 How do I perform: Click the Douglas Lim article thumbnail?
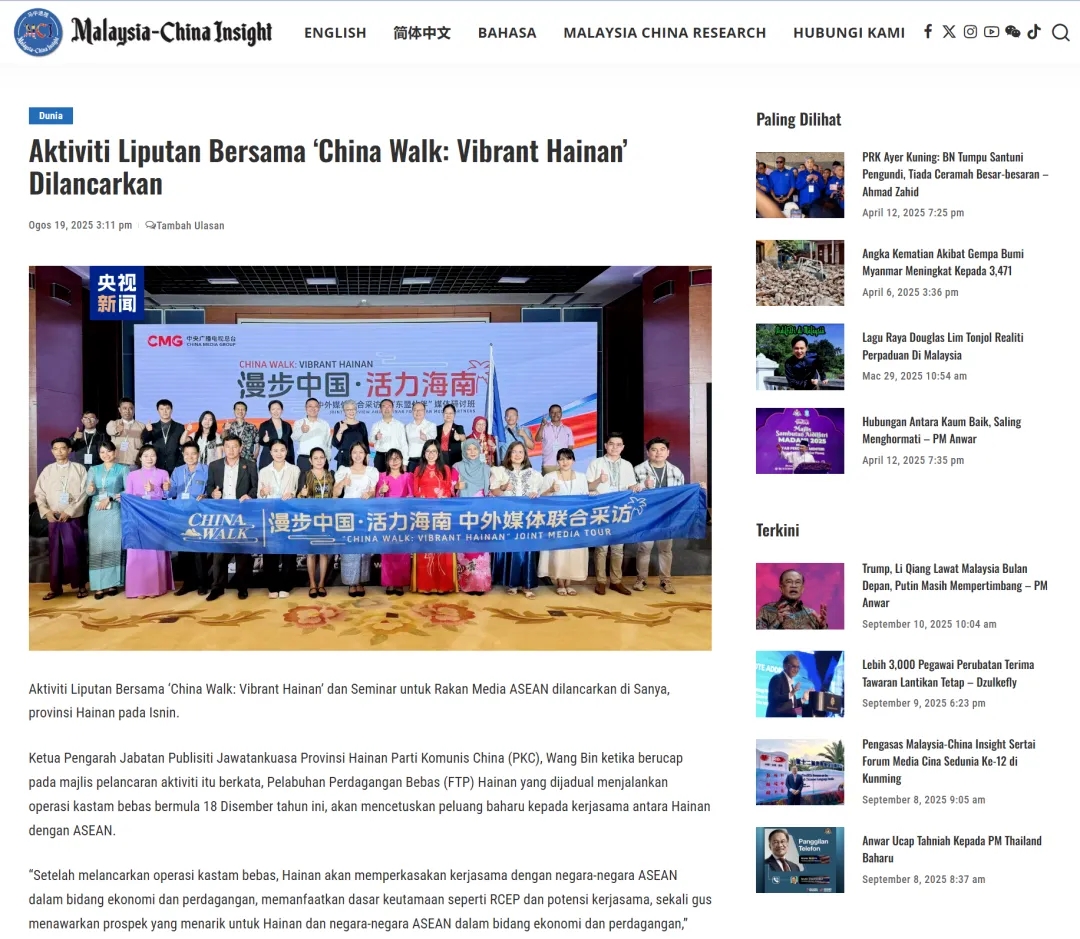pyautogui.click(x=800, y=357)
